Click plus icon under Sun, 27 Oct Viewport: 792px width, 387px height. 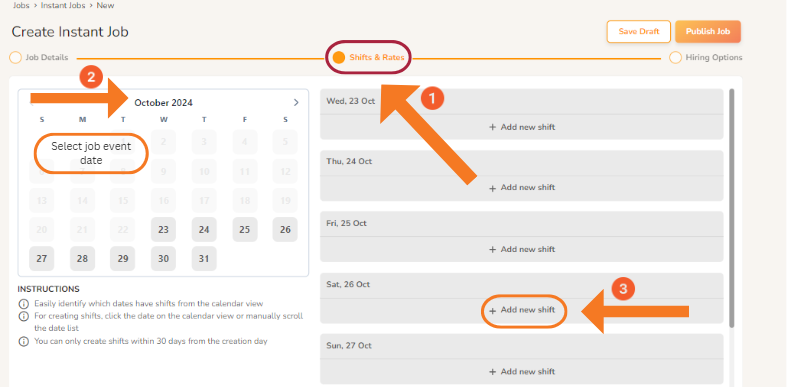tap(492, 372)
